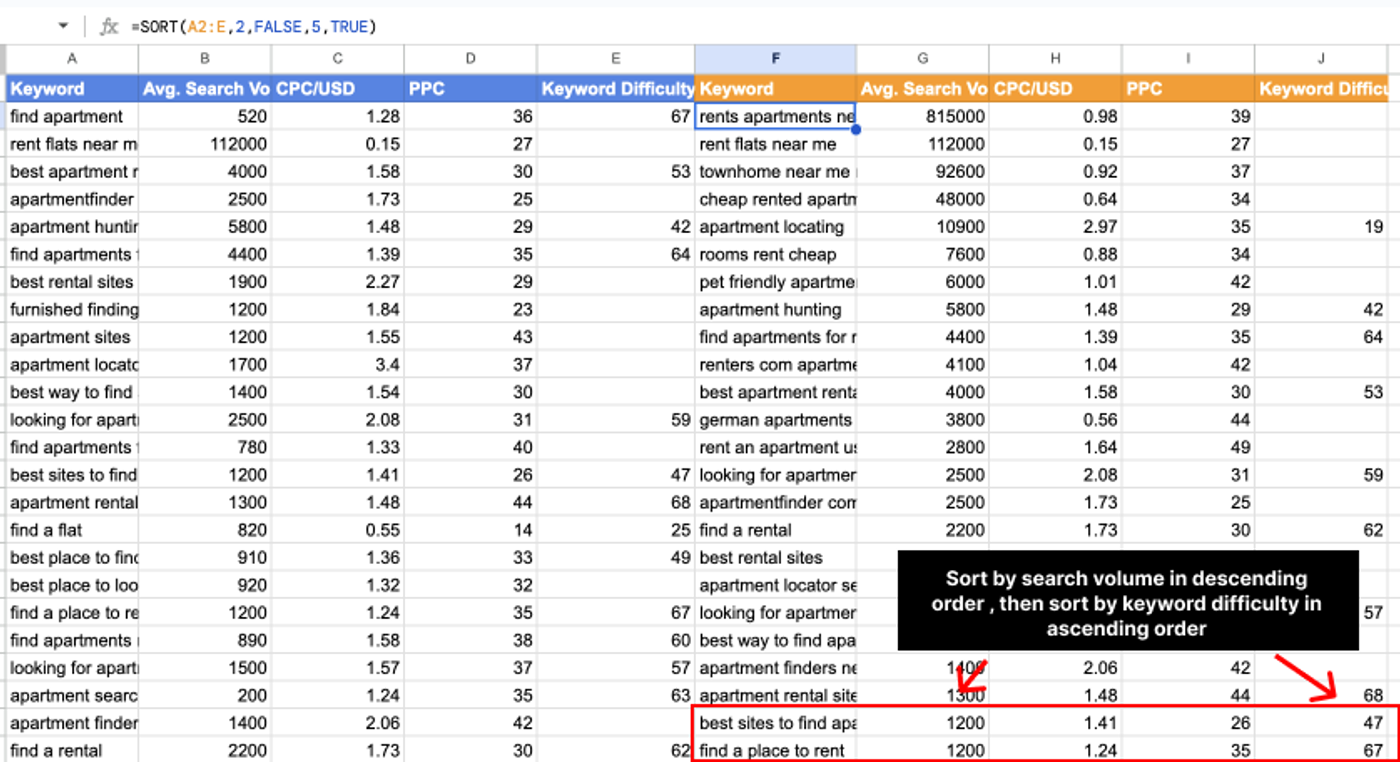The height and width of the screenshot is (762, 1400).
Task: Select the apartment hunting keyword in column F
Action: point(775,309)
